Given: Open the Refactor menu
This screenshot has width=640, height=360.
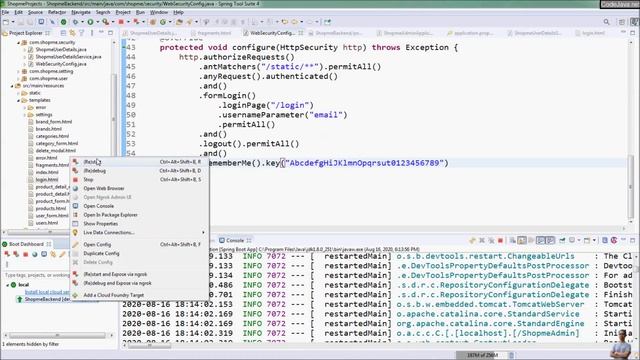Looking at the screenshot, I should [x=57, y=12].
